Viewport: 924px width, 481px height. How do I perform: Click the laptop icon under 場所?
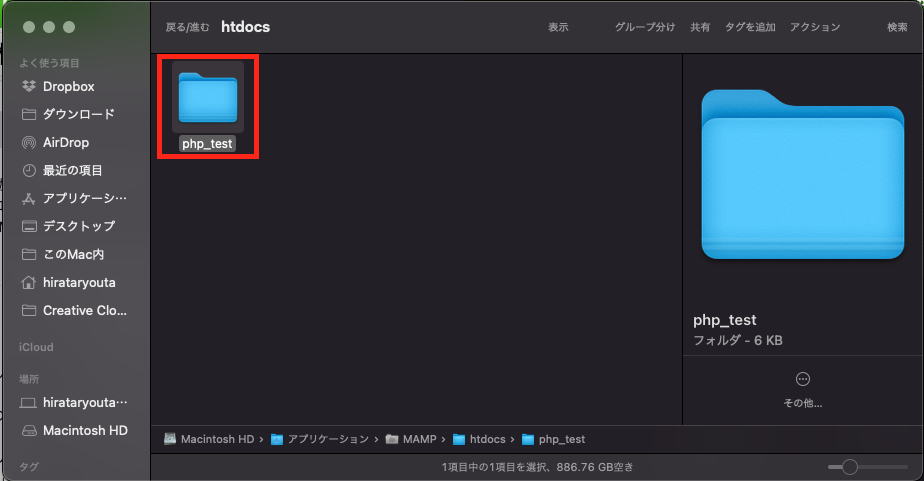pyautogui.click(x=28, y=403)
